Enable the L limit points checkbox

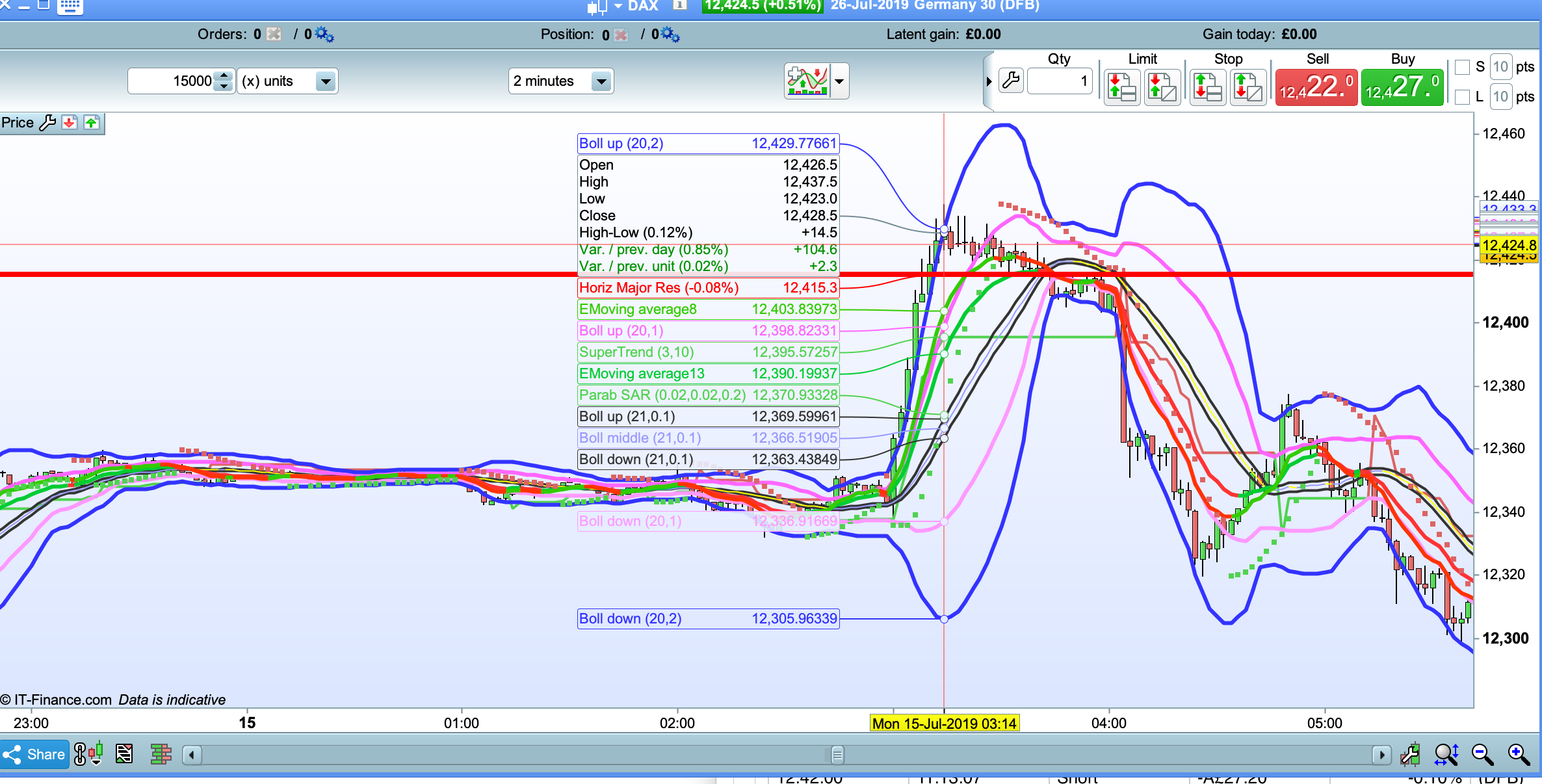pyautogui.click(x=1463, y=98)
